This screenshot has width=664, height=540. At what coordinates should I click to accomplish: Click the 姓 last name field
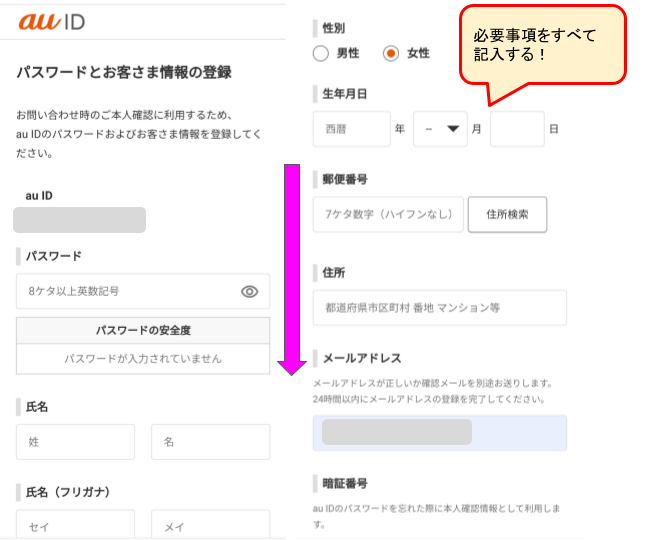point(75,442)
